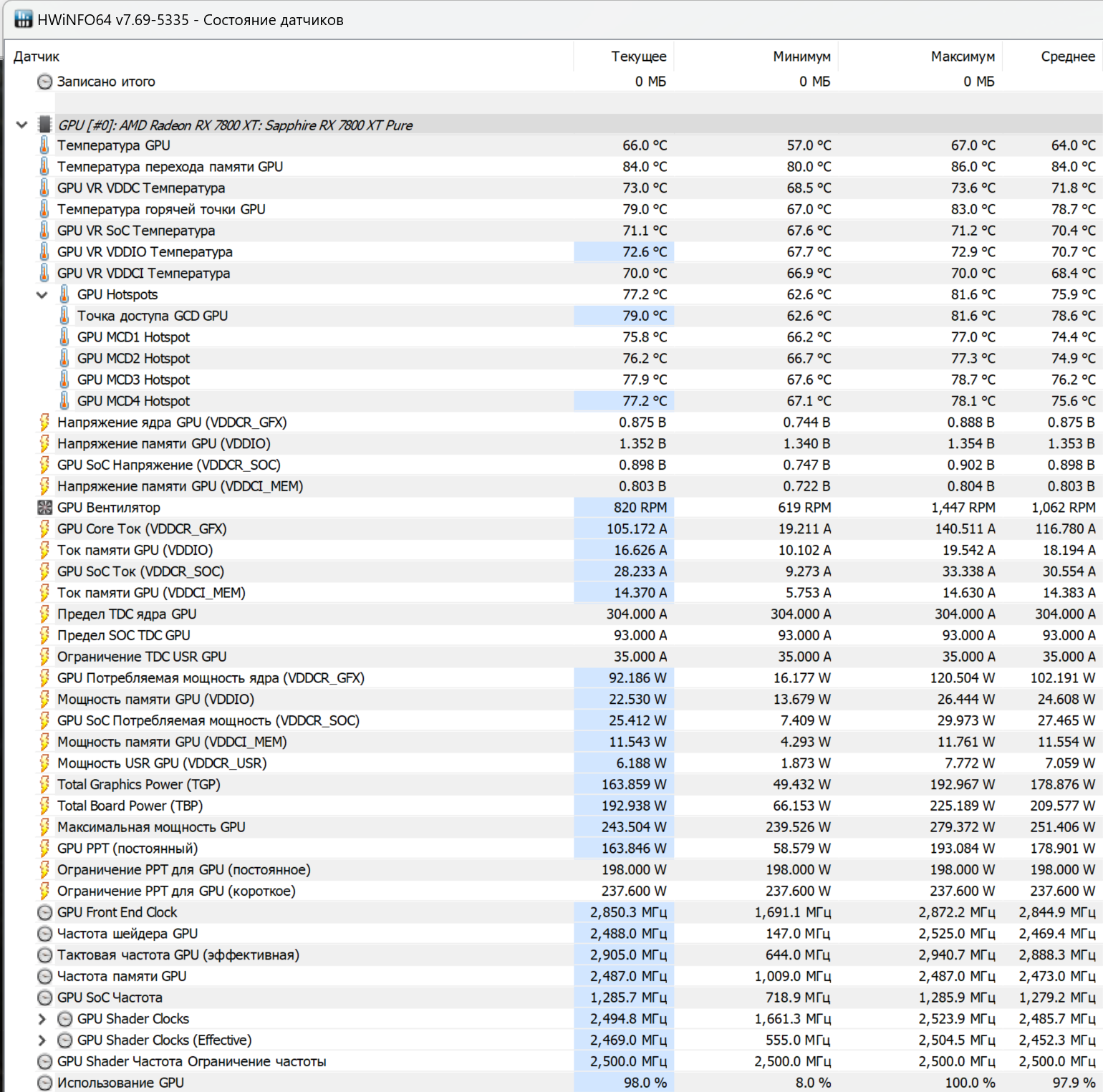The width and height of the screenshot is (1103, 1092).
Task: Click clock icon for GPU Front End Clock
Action: [44, 912]
